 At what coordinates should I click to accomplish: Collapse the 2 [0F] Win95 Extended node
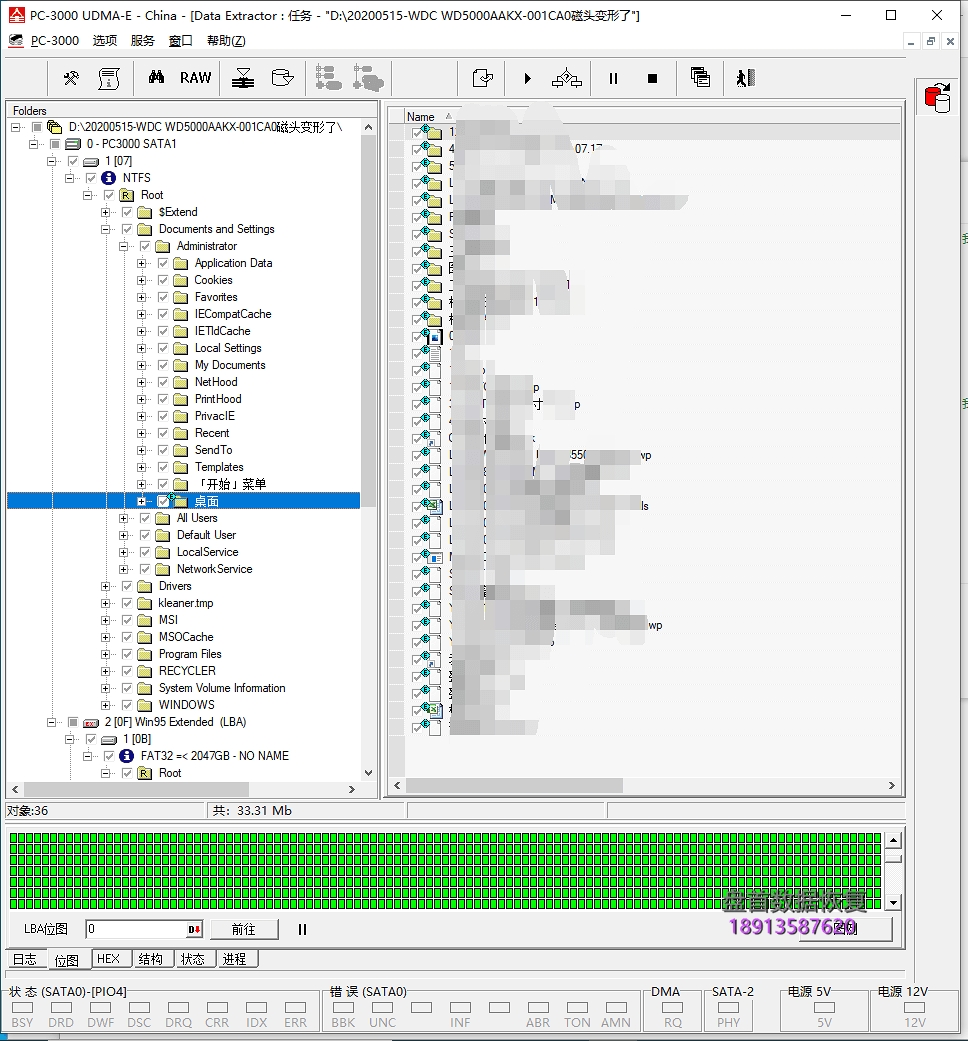point(51,722)
